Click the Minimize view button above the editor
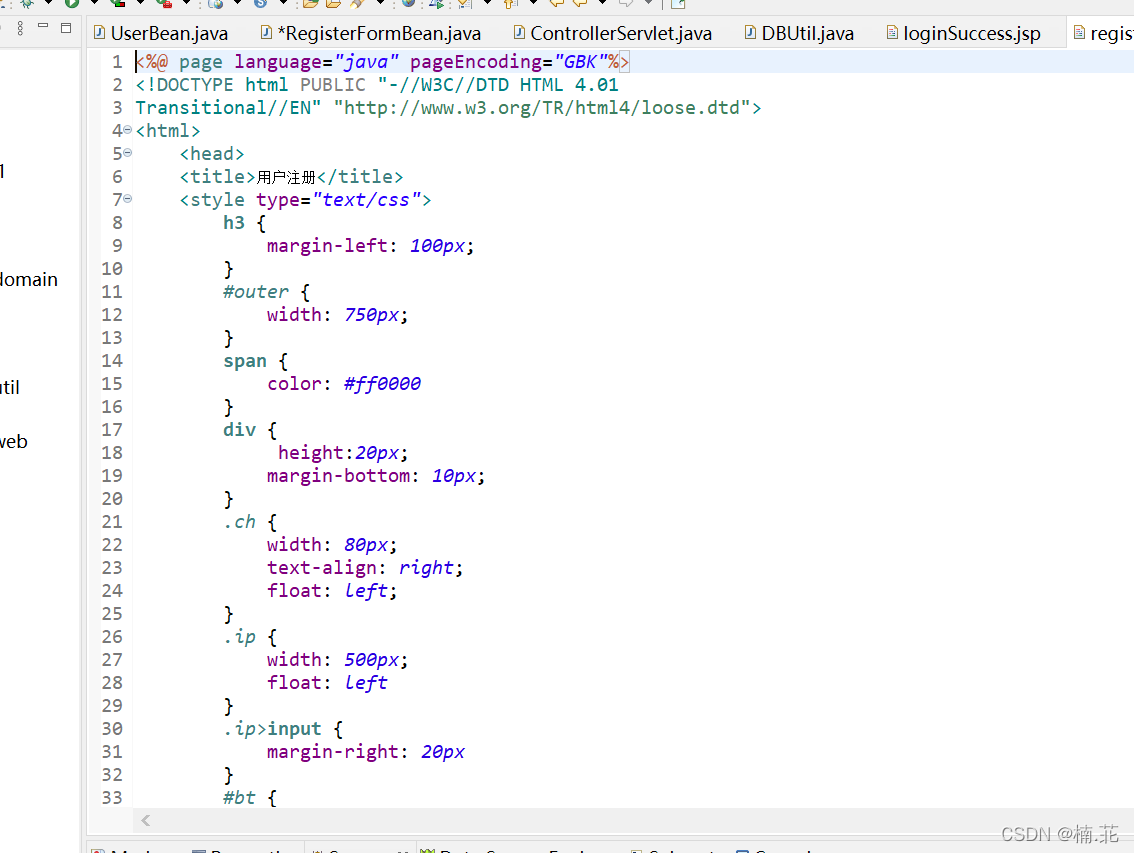 click(42, 28)
